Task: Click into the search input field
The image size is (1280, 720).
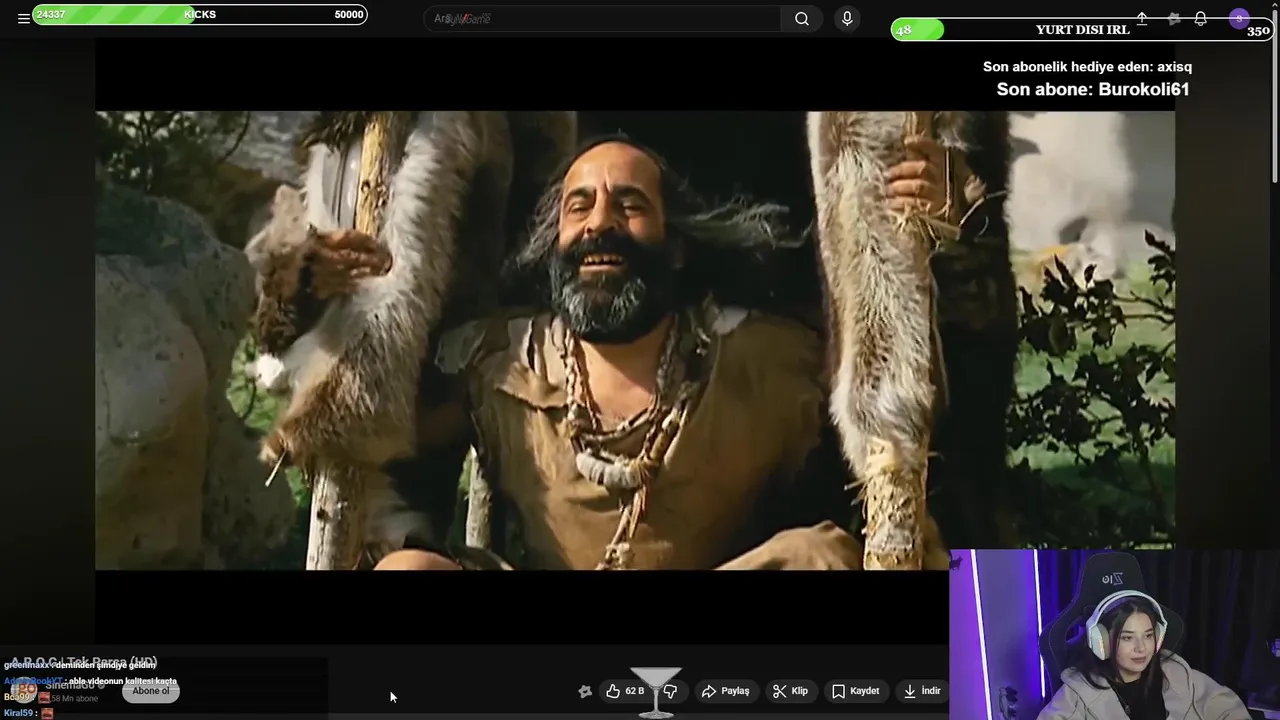Action: [x=603, y=18]
